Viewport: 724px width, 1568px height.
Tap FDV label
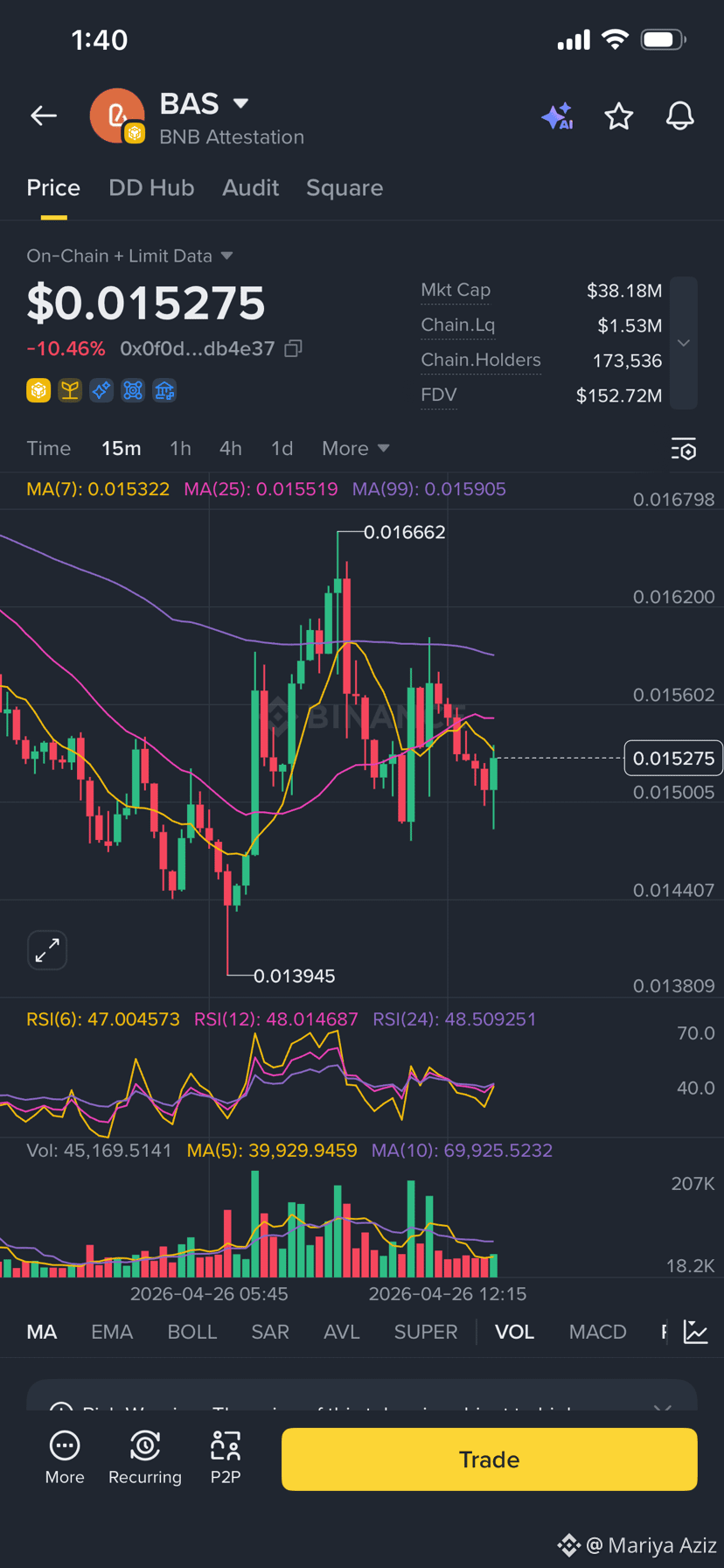[439, 395]
